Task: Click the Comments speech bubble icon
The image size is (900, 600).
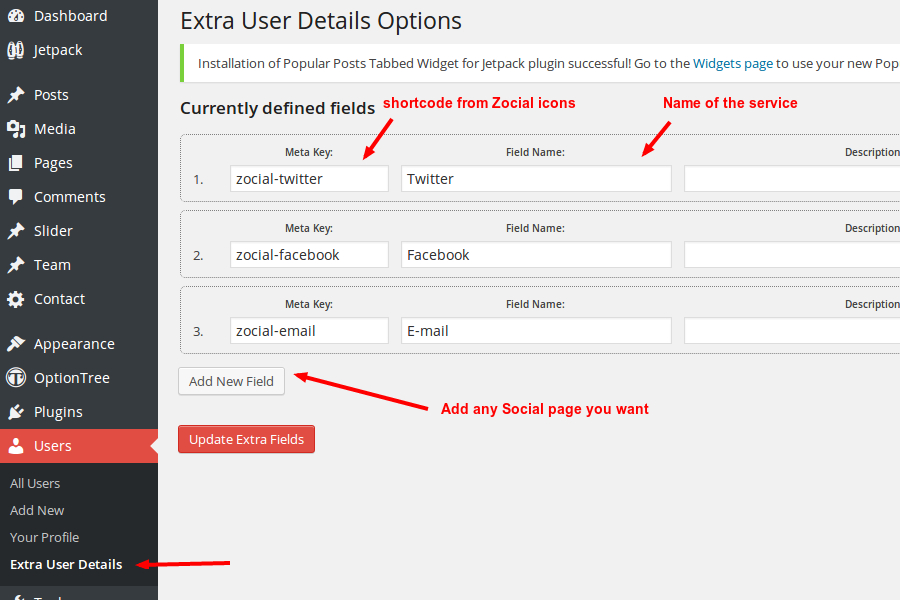Action: click(16, 197)
